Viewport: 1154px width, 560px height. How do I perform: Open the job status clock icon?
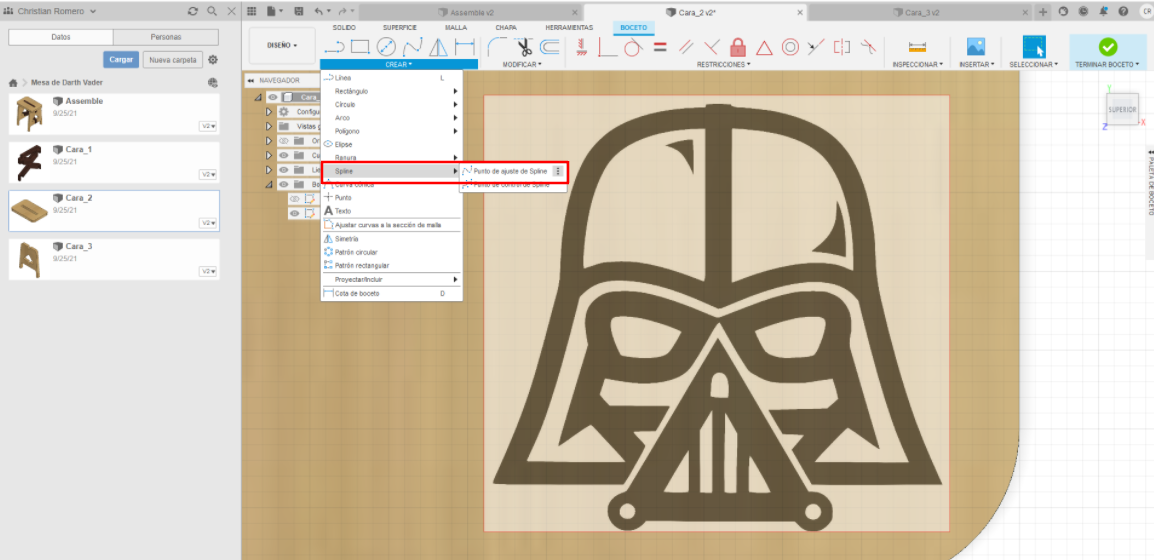pyautogui.click(x=1083, y=12)
